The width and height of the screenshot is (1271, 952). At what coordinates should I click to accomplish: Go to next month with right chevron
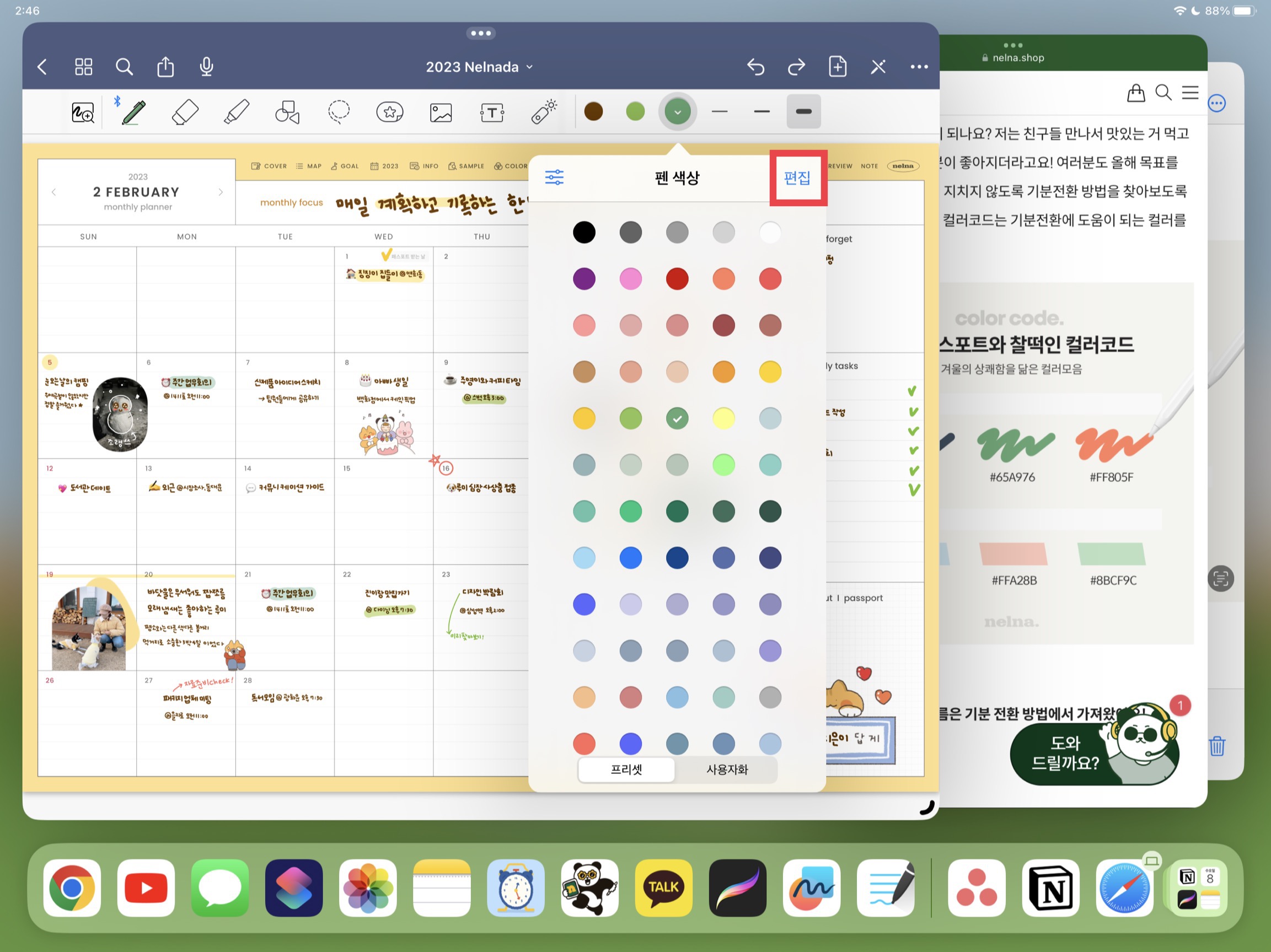click(221, 192)
